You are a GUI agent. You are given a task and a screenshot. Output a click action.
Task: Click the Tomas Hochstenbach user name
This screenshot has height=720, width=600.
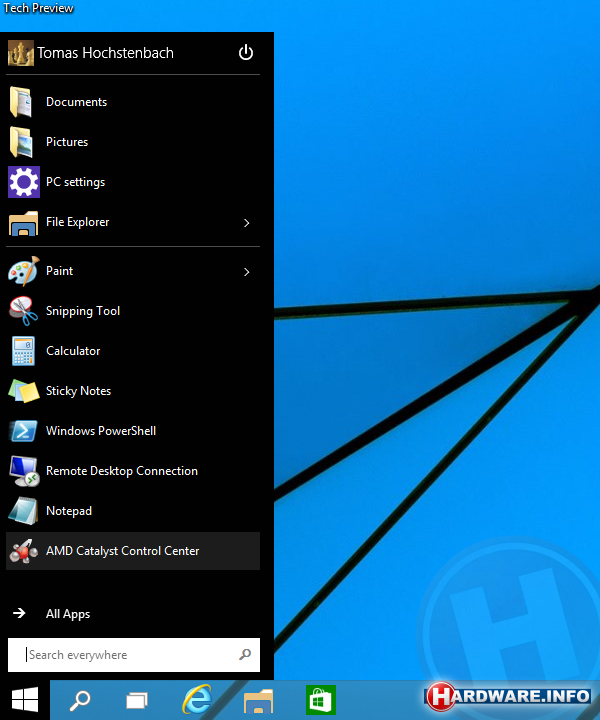pos(105,53)
